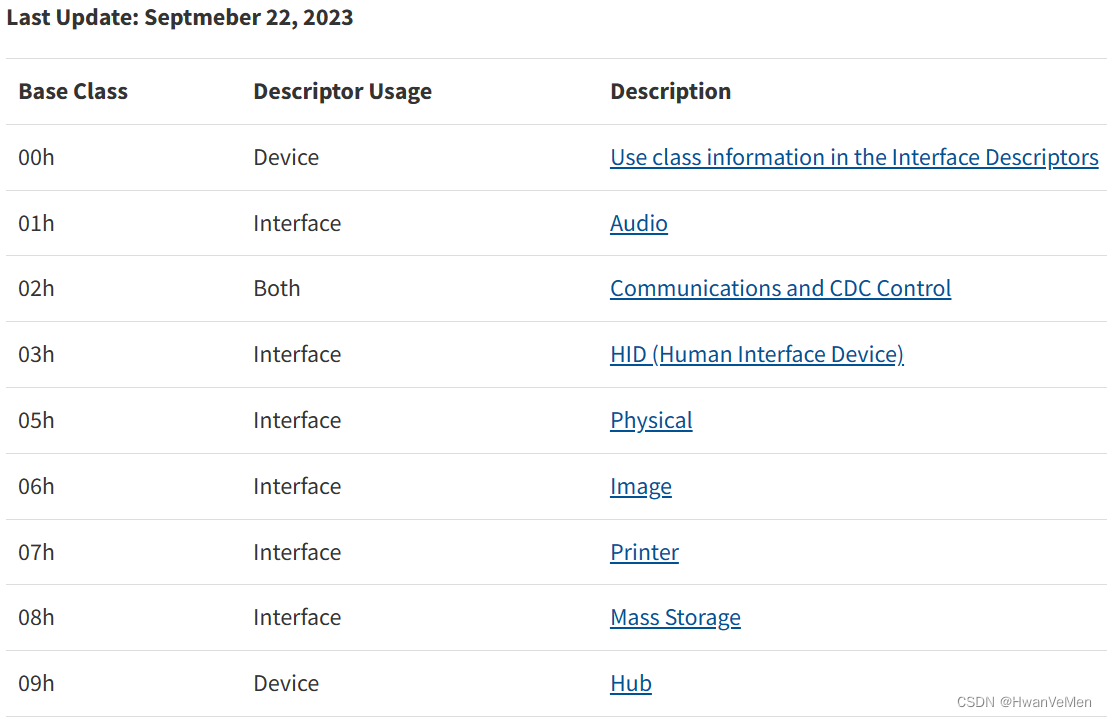The height and width of the screenshot is (717, 1107).
Task: Click the Descriptor Usage column header
Action: click(x=342, y=92)
